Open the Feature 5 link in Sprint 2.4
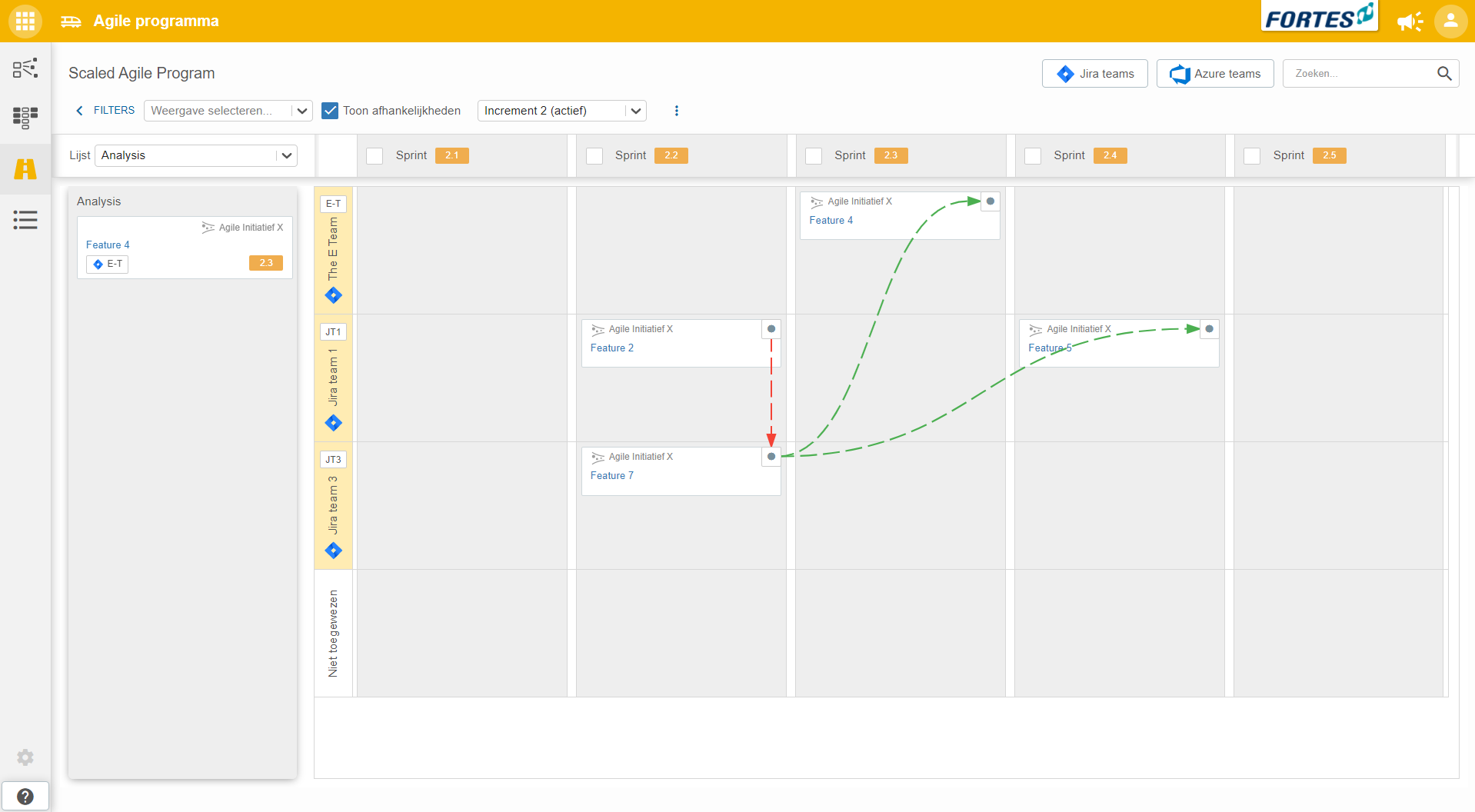 1050,348
